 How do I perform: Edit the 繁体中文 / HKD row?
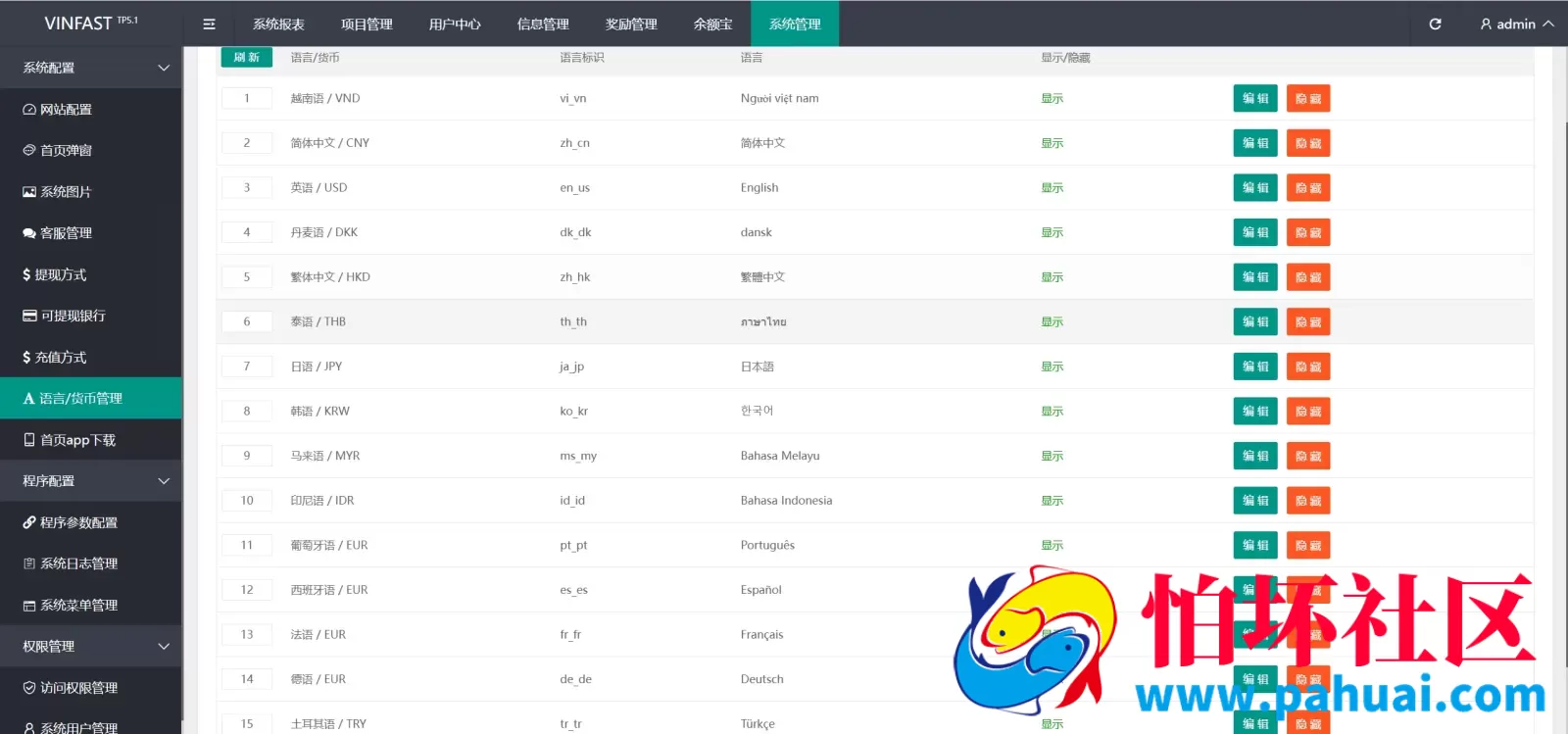click(1255, 277)
